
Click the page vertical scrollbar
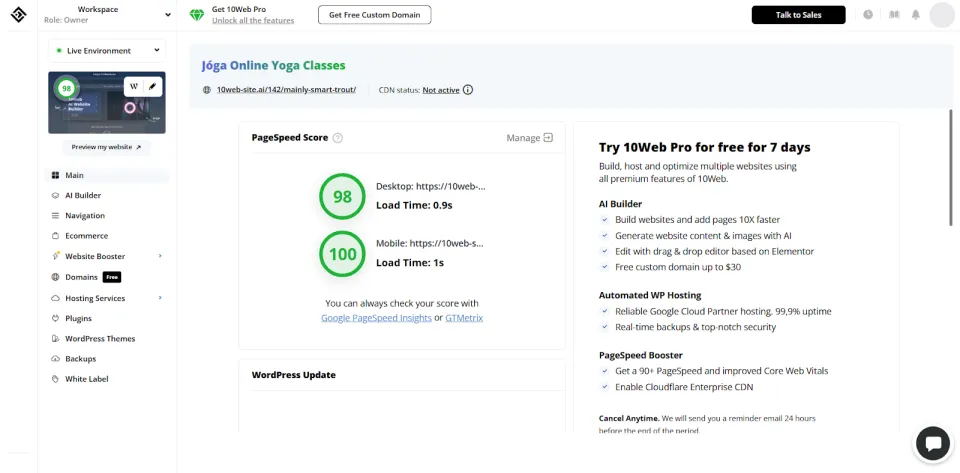(951, 167)
